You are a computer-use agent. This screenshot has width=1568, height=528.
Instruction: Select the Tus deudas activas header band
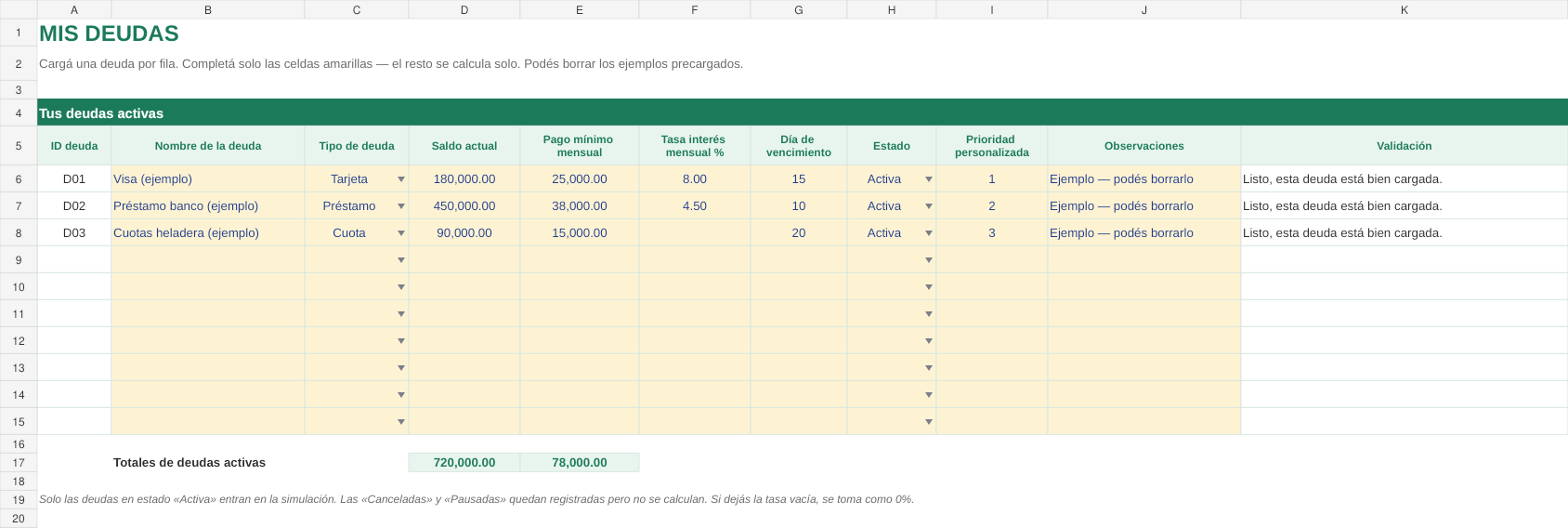pos(803,112)
